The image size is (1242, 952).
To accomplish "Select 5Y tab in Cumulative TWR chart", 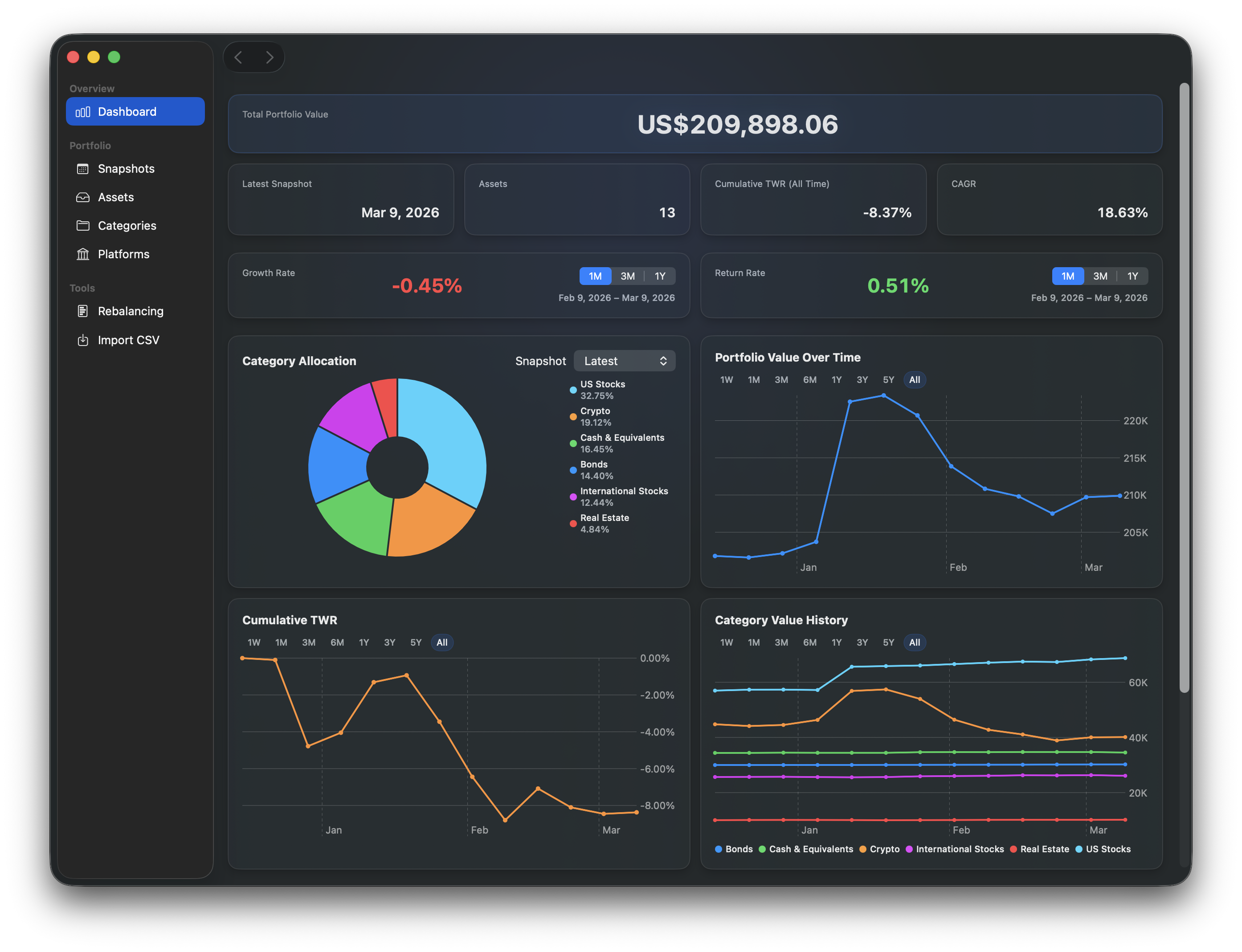I will [416, 642].
